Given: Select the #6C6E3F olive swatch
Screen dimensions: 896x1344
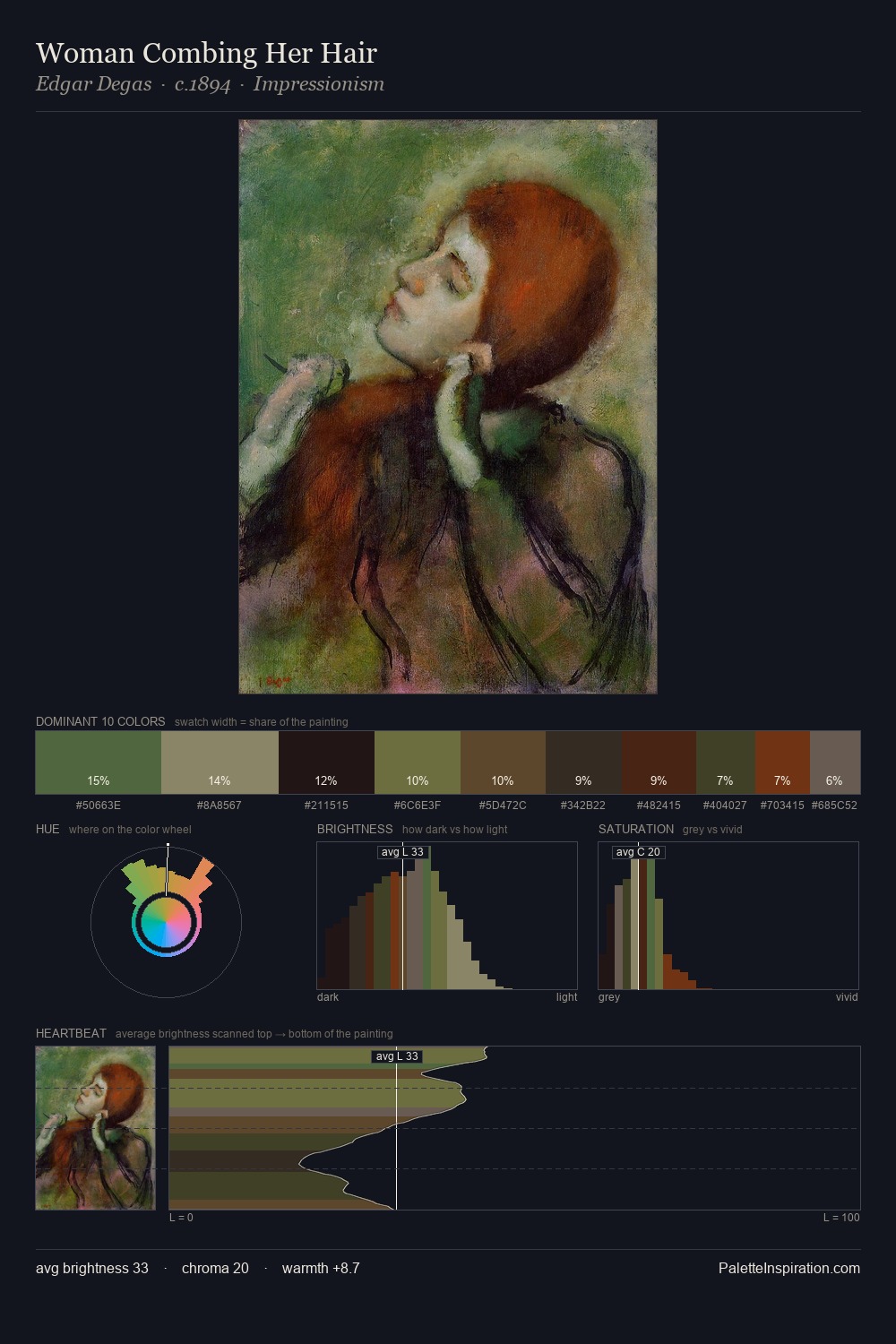Looking at the screenshot, I should 418,762.
